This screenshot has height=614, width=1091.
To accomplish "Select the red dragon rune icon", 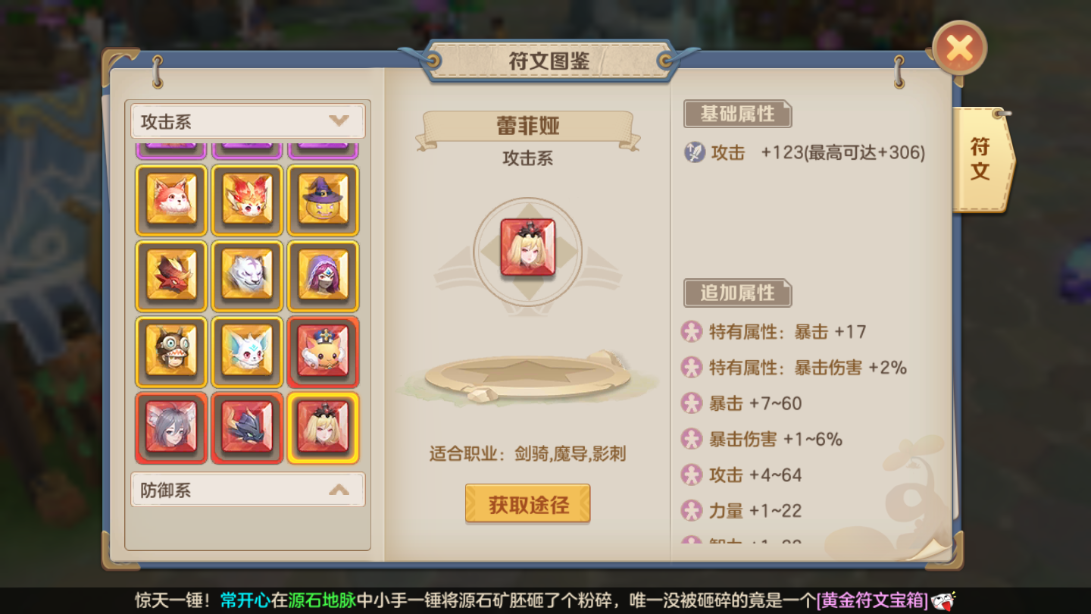I will click(x=171, y=276).
